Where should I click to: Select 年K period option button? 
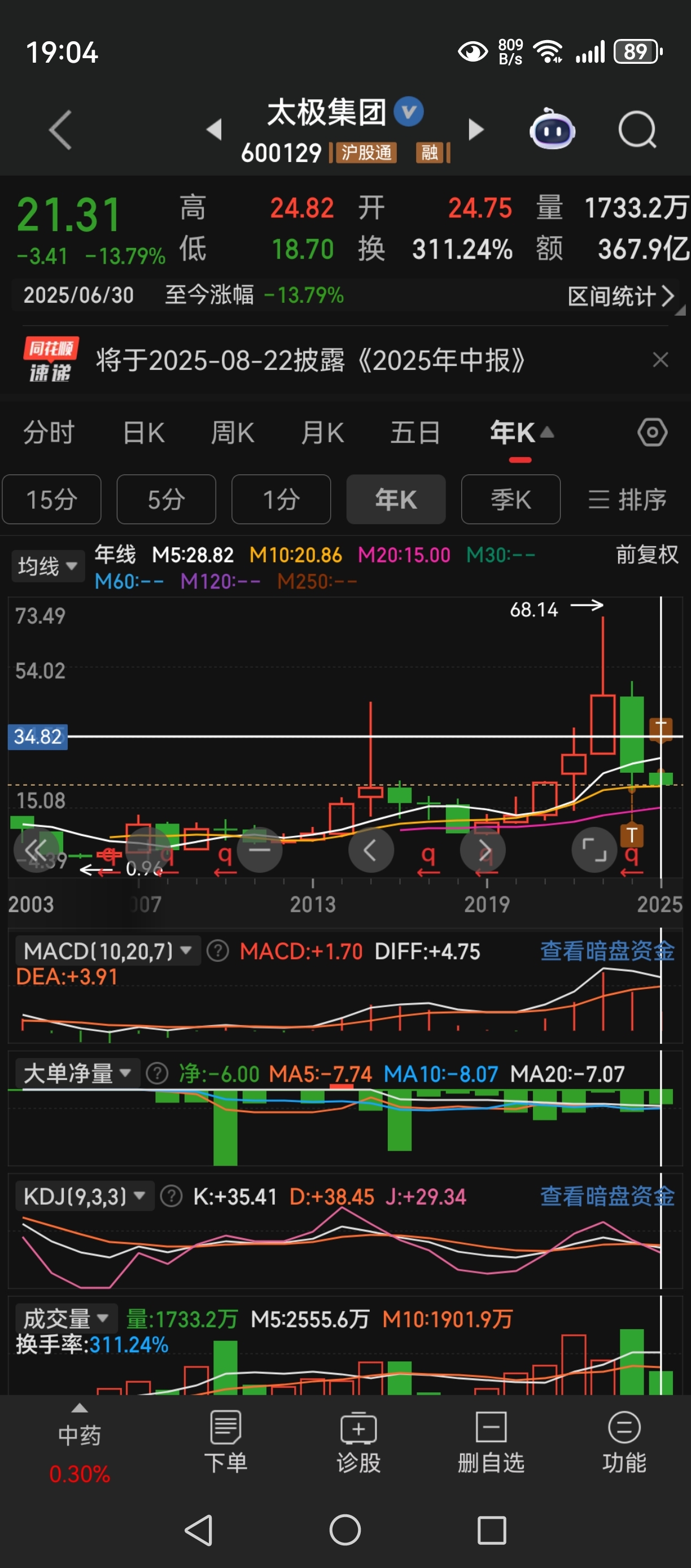coord(396,499)
